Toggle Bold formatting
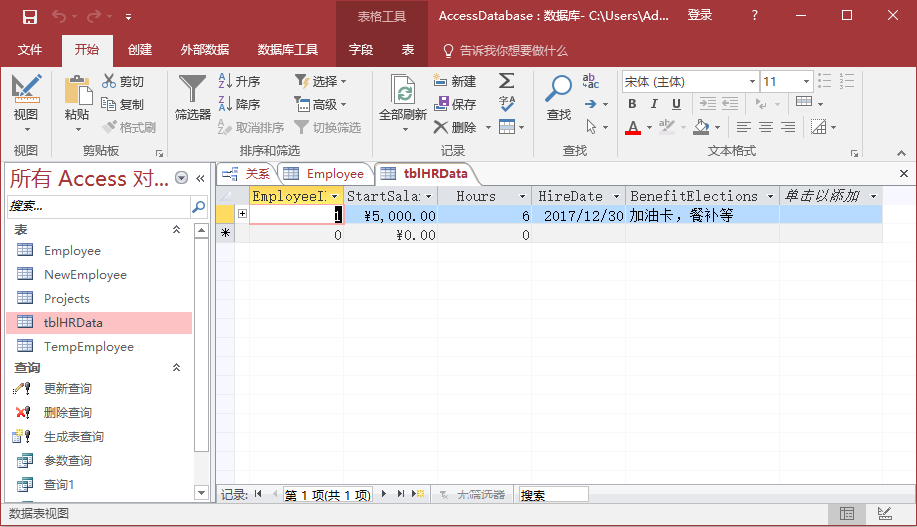917x527 pixels. (x=632, y=104)
